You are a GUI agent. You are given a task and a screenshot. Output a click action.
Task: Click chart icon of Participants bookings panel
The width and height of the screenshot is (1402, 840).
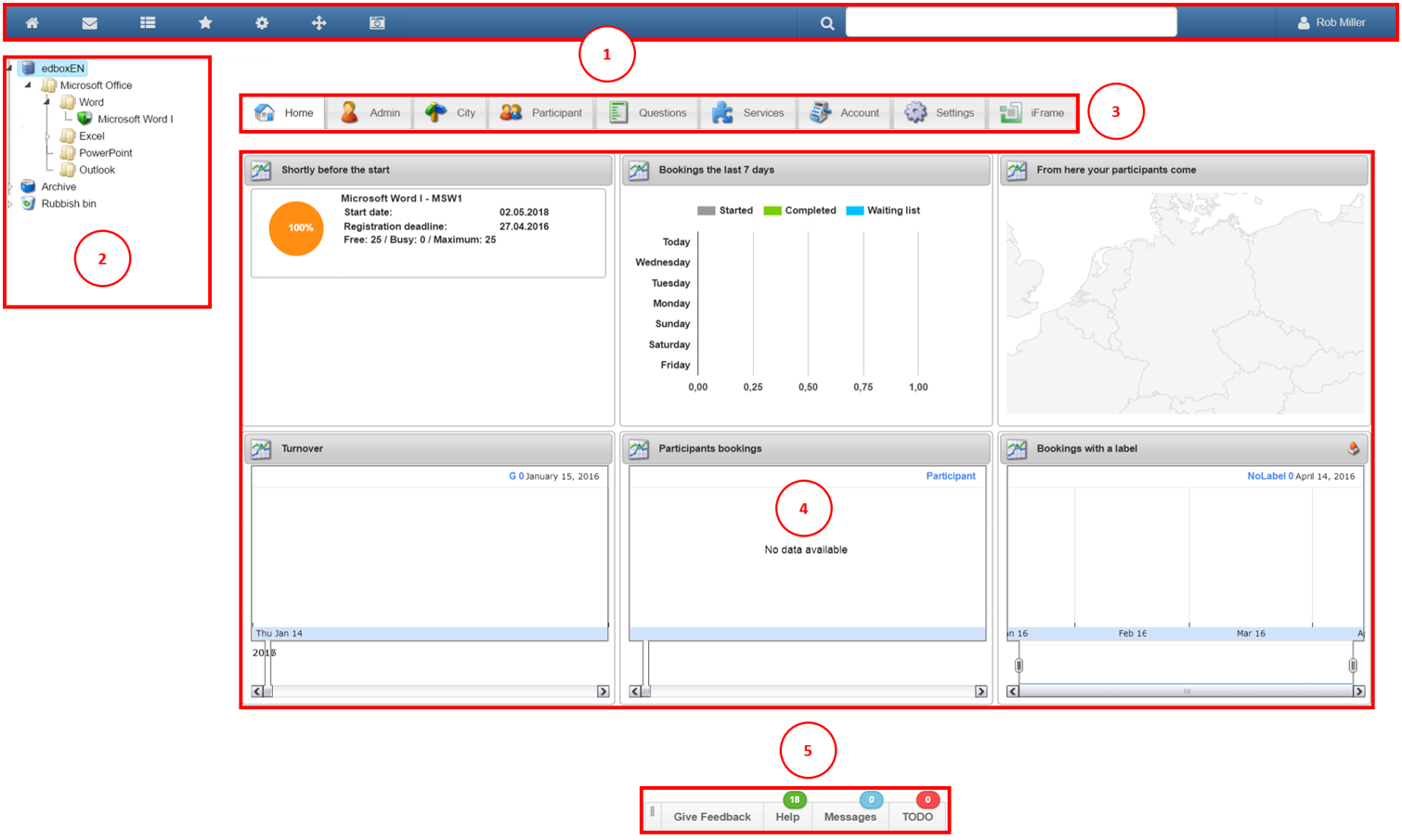coord(639,448)
